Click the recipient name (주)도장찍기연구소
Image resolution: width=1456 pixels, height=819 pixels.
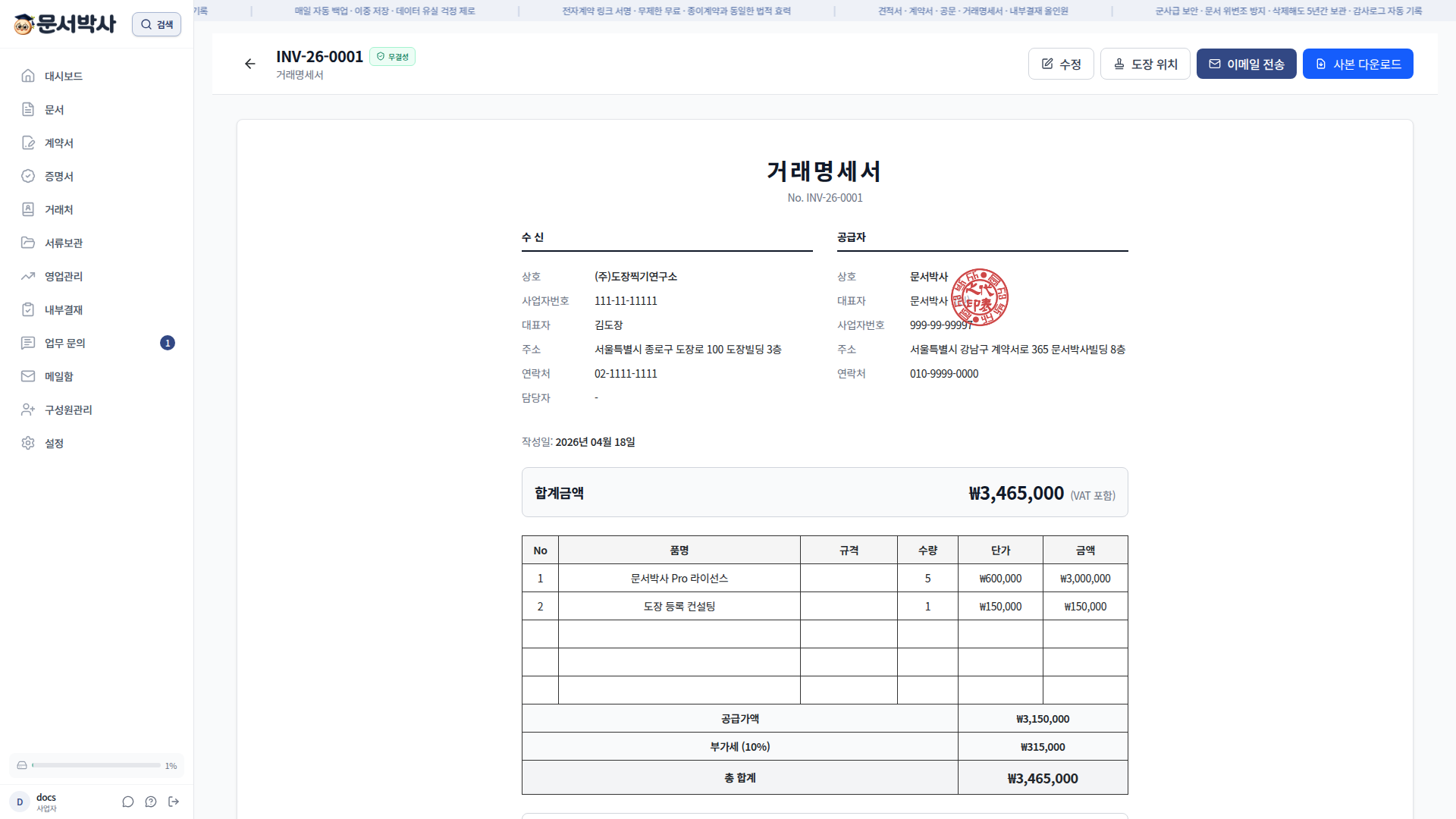pyautogui.click(x=635, y=277)
